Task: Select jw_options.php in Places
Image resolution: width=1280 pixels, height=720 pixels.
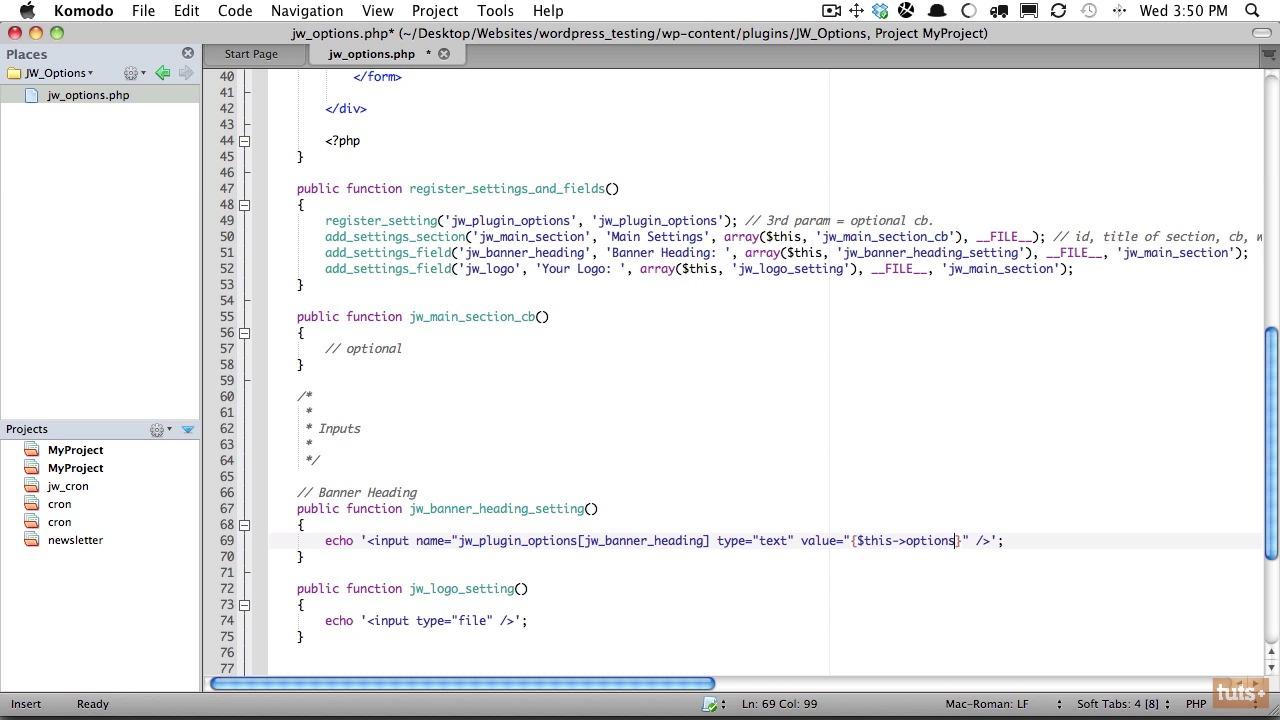Action: (87, 95)
